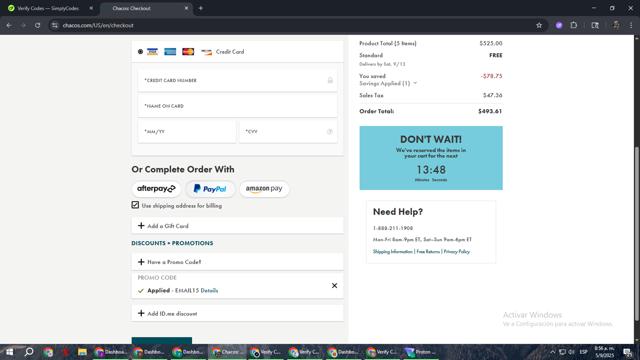Focus the Credit Card Number field
Screen dimensions: 640x360
pyautogui.click(x=238, y=80)
